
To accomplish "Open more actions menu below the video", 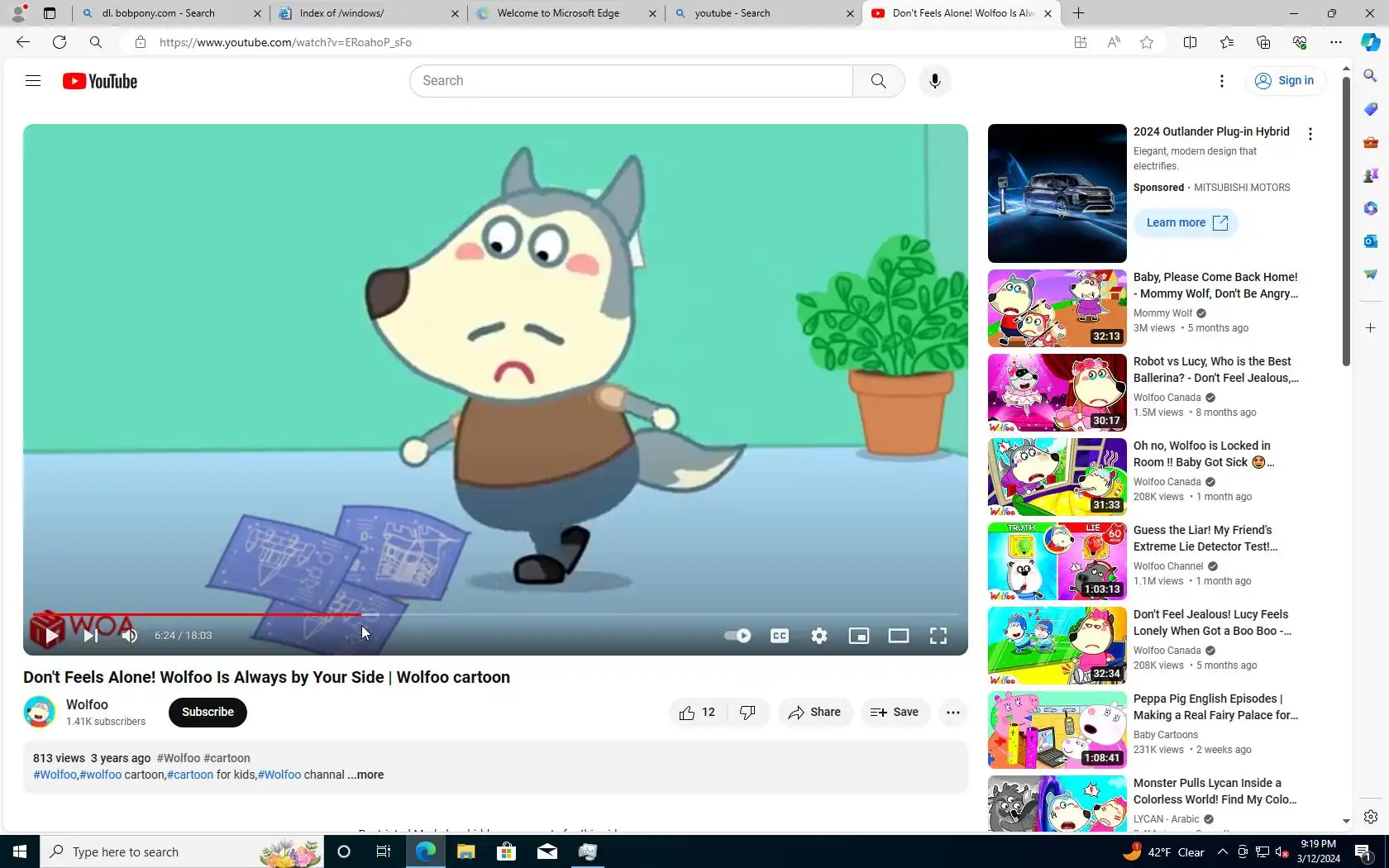I will tap(953, 713).
